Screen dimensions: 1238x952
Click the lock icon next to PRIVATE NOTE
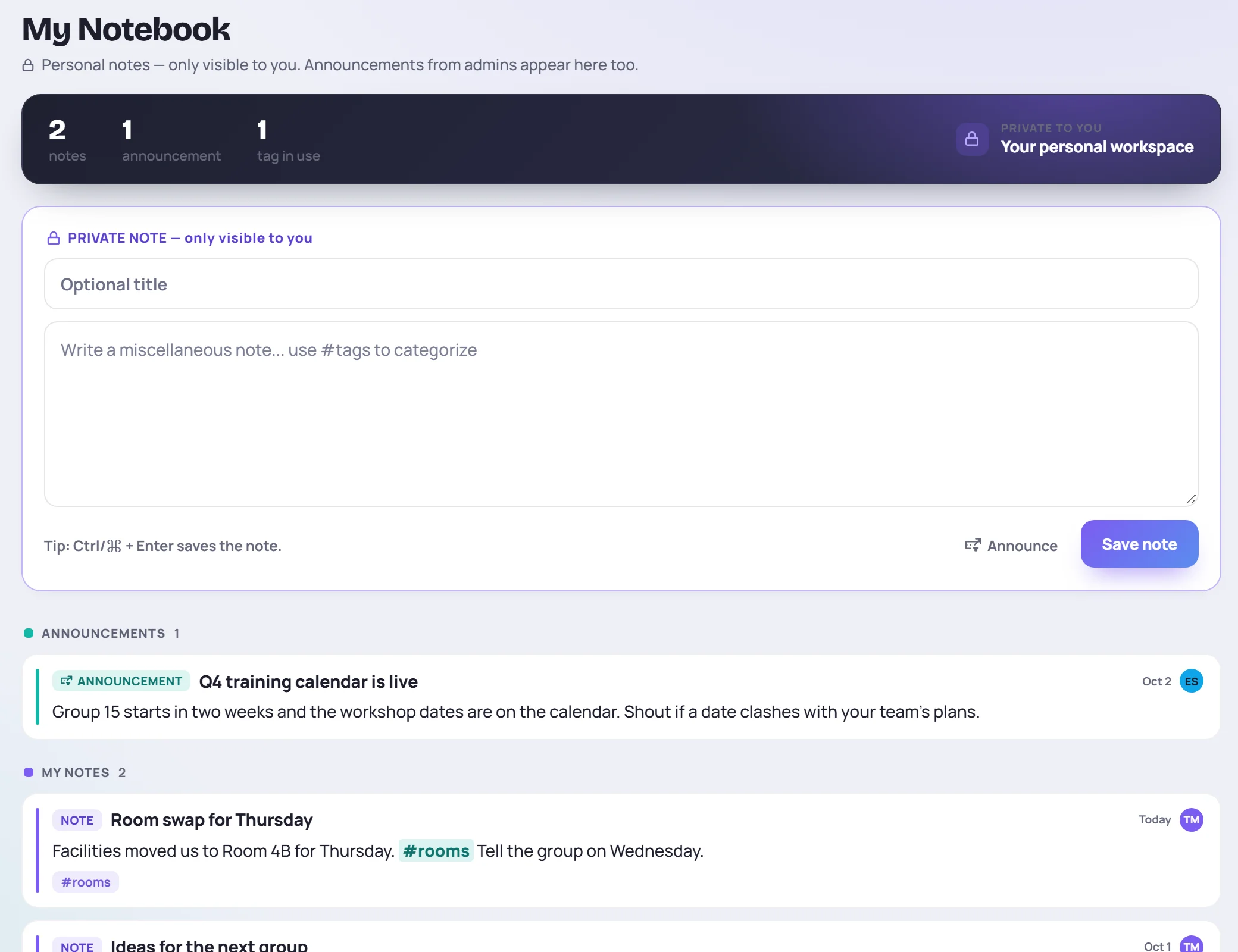pos(54,238)
